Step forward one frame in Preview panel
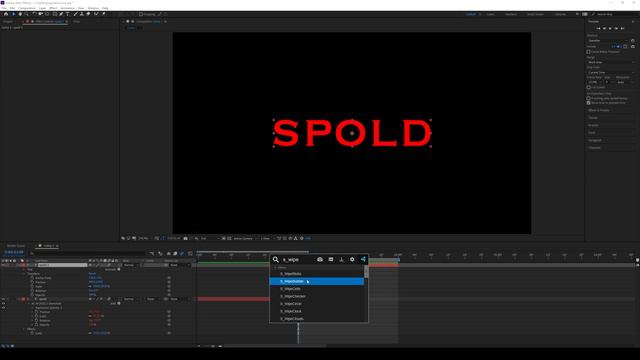The height and width of the screenshot is (360, 640). point(616,29)
